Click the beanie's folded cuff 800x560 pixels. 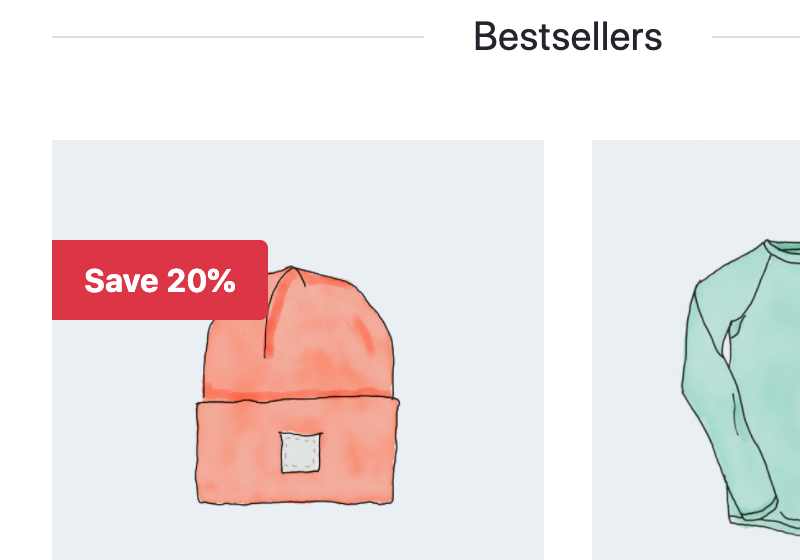297,451
